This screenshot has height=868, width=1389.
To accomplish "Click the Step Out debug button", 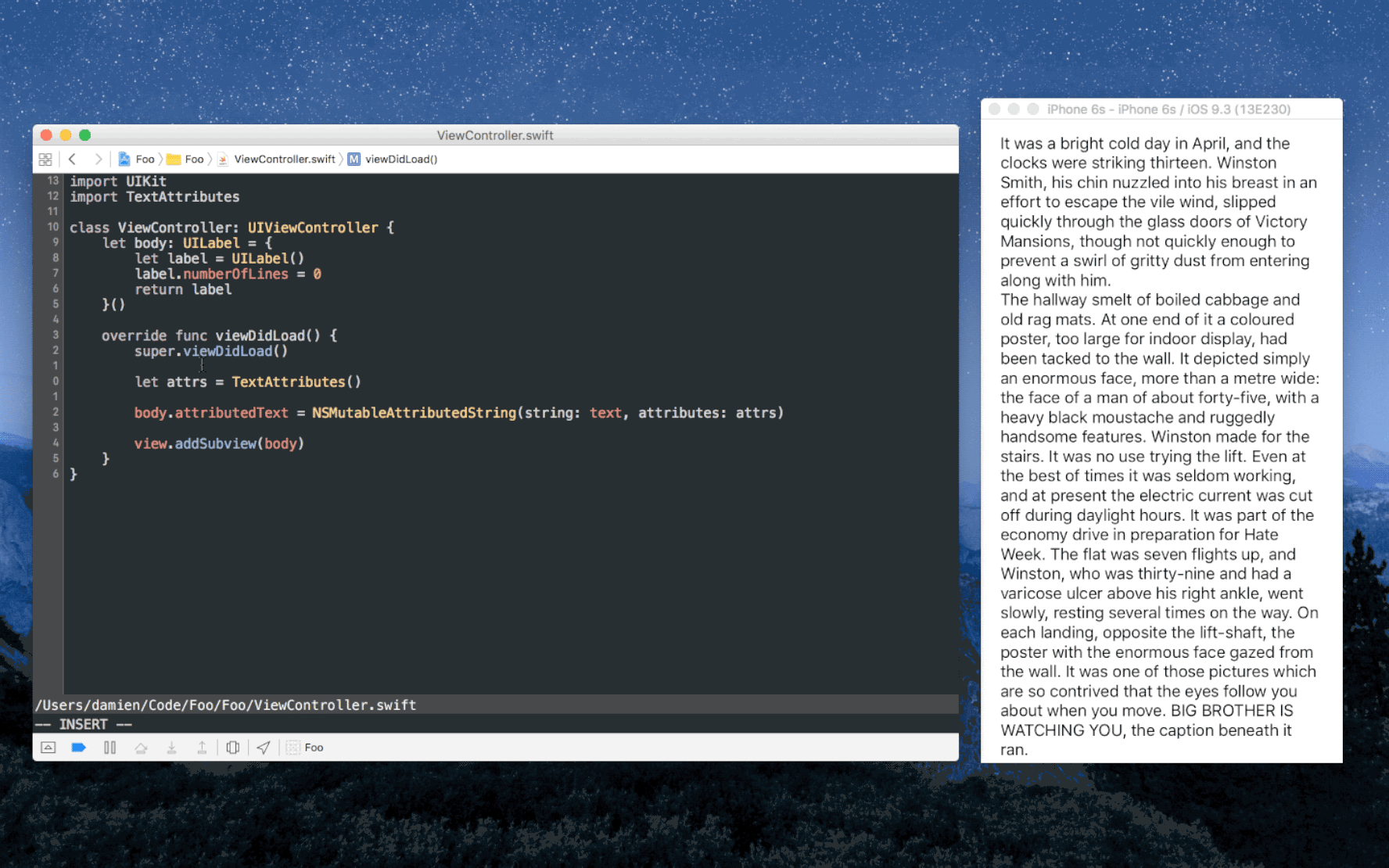I will (202, 748).
